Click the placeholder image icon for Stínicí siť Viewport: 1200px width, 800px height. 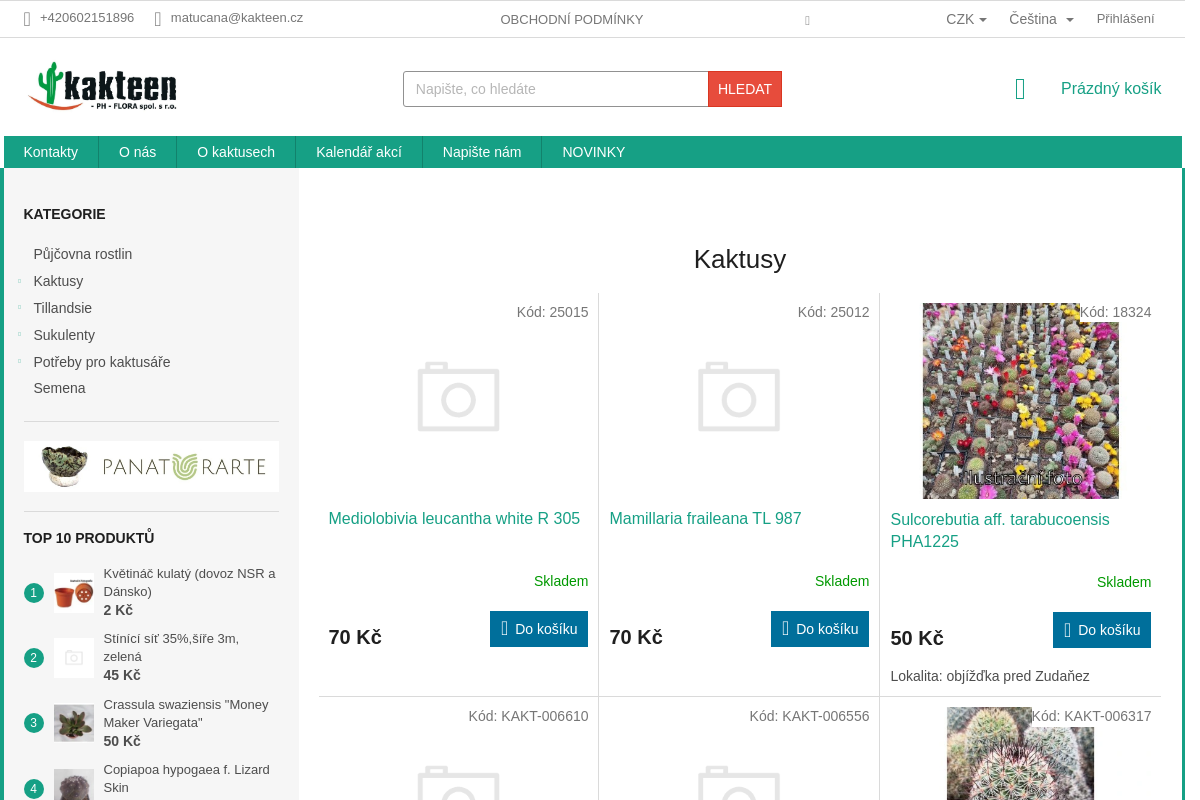73,658
